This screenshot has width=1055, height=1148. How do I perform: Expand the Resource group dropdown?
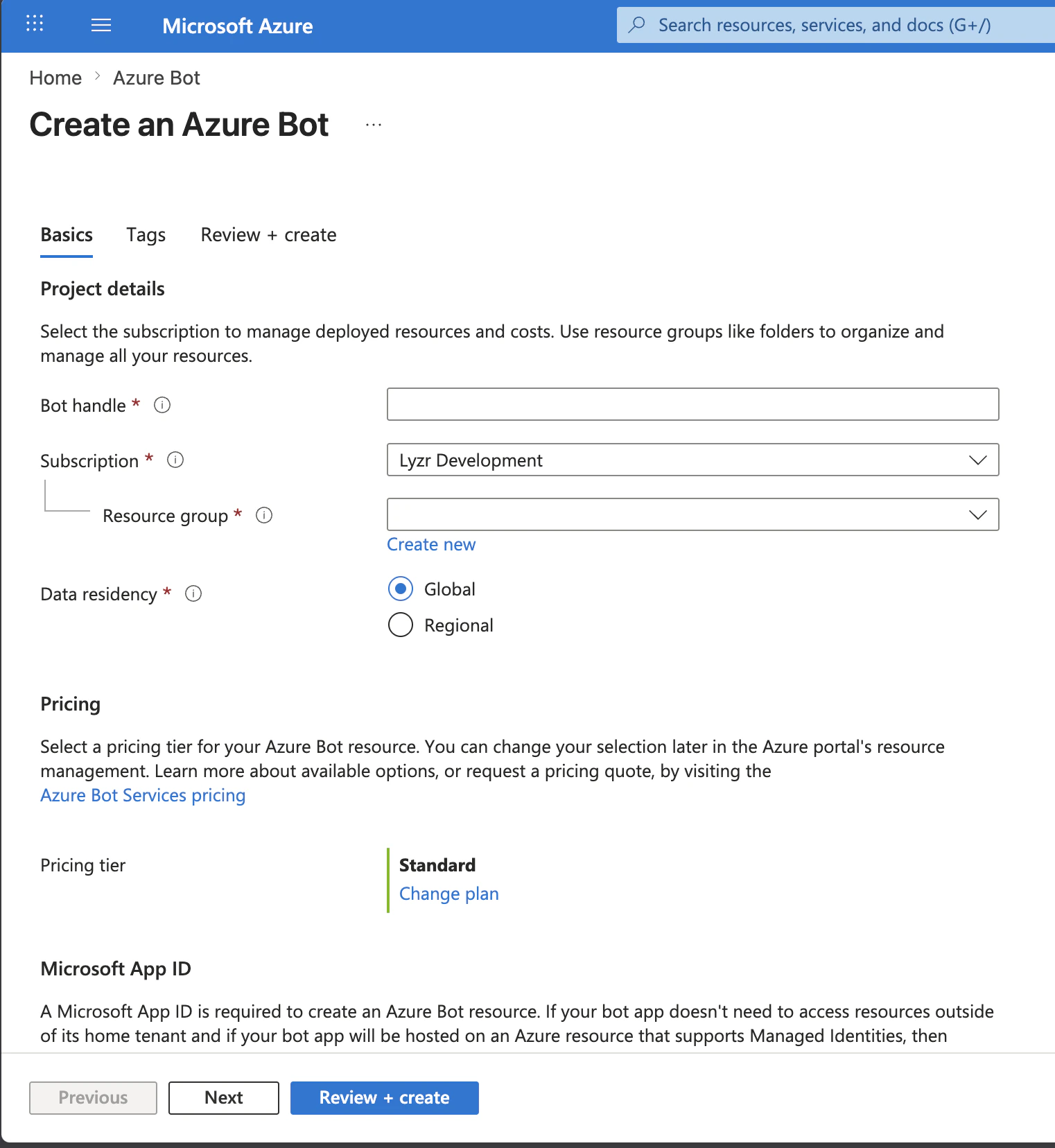click(x=977, y=514)
